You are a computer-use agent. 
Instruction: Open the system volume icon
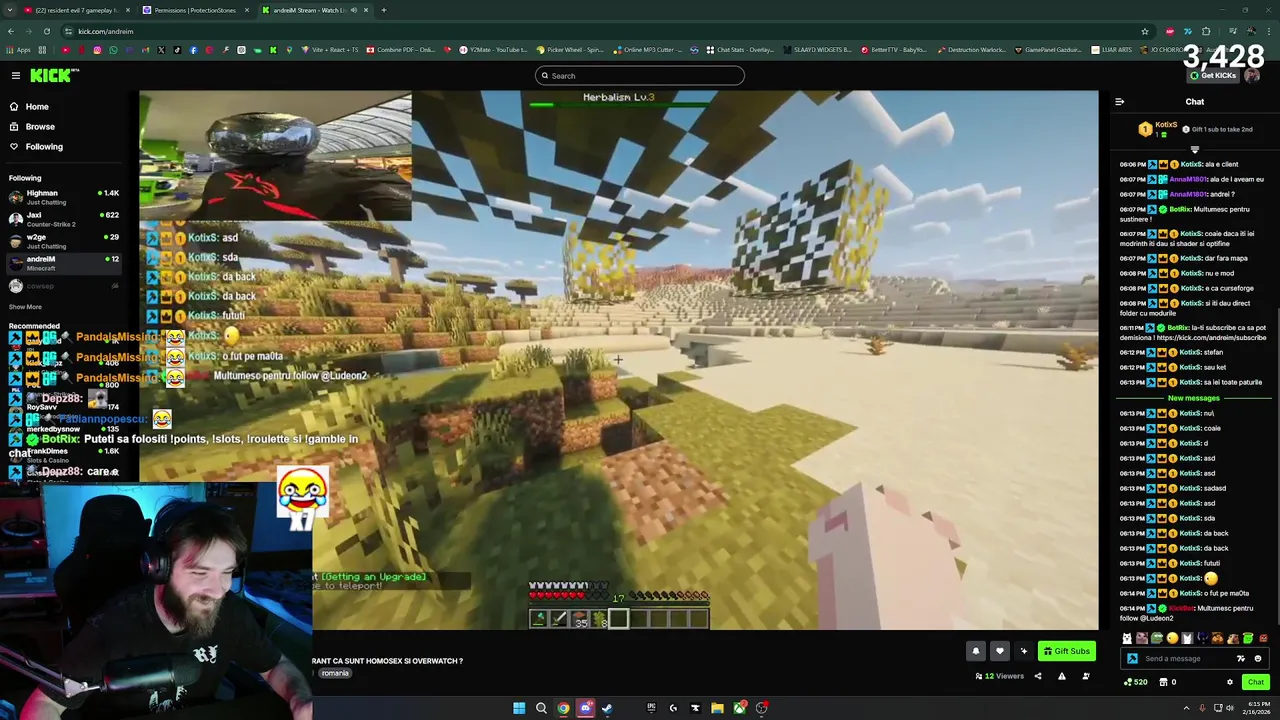tap(1229, 708)
